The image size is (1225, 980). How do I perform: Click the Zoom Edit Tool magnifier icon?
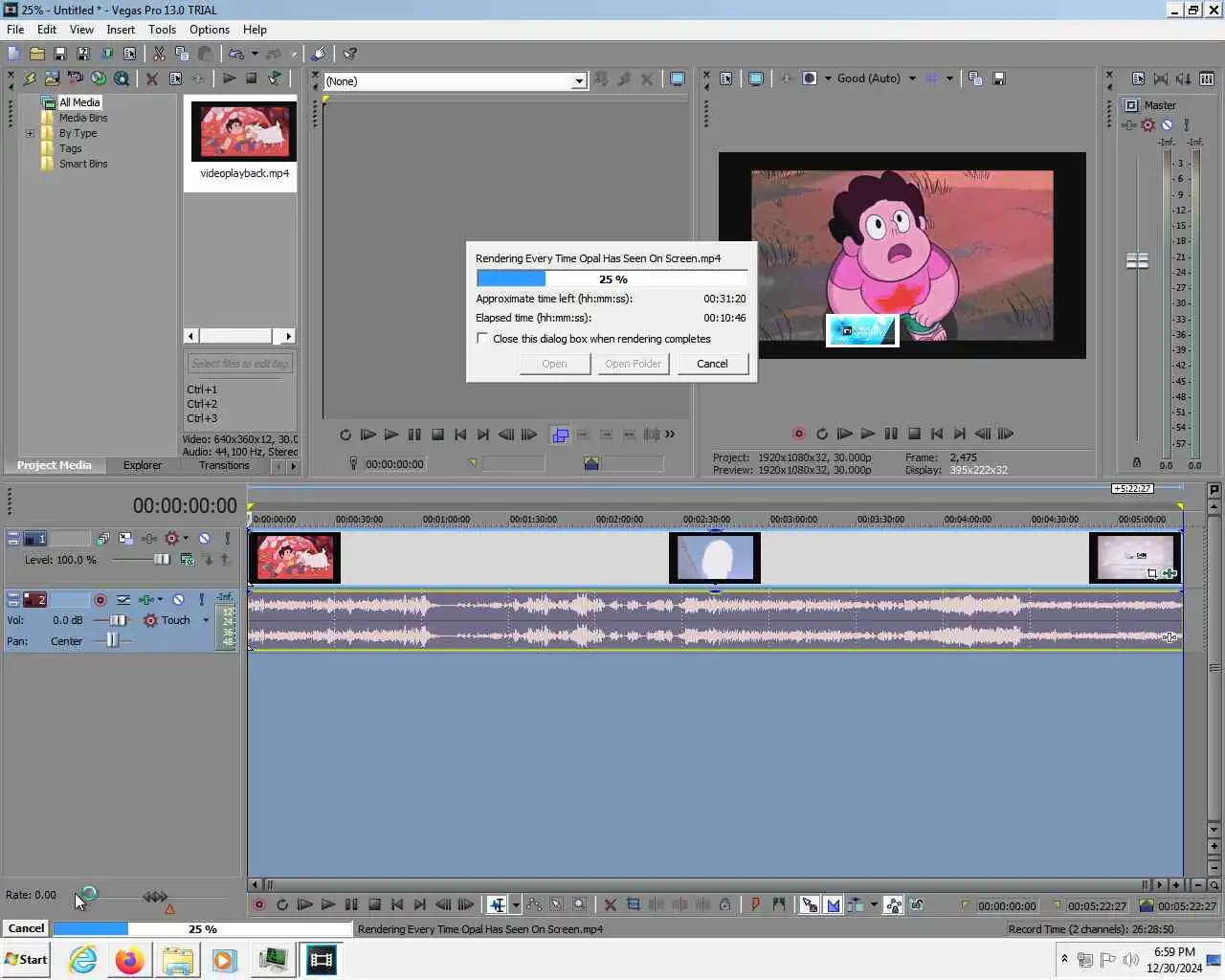pyautogui.click(x=579, y=904)
